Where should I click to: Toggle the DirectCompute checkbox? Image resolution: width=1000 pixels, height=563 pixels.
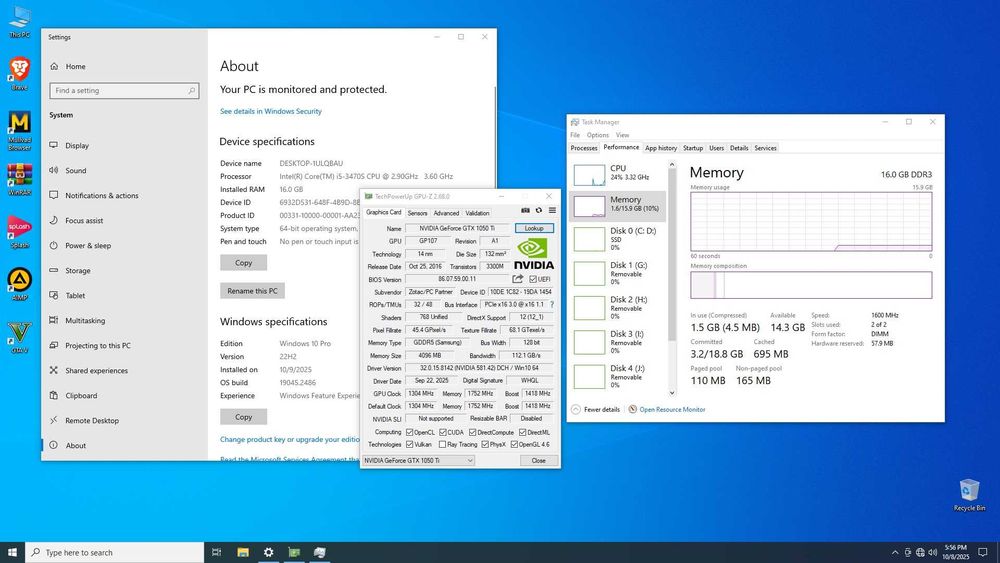473,432
